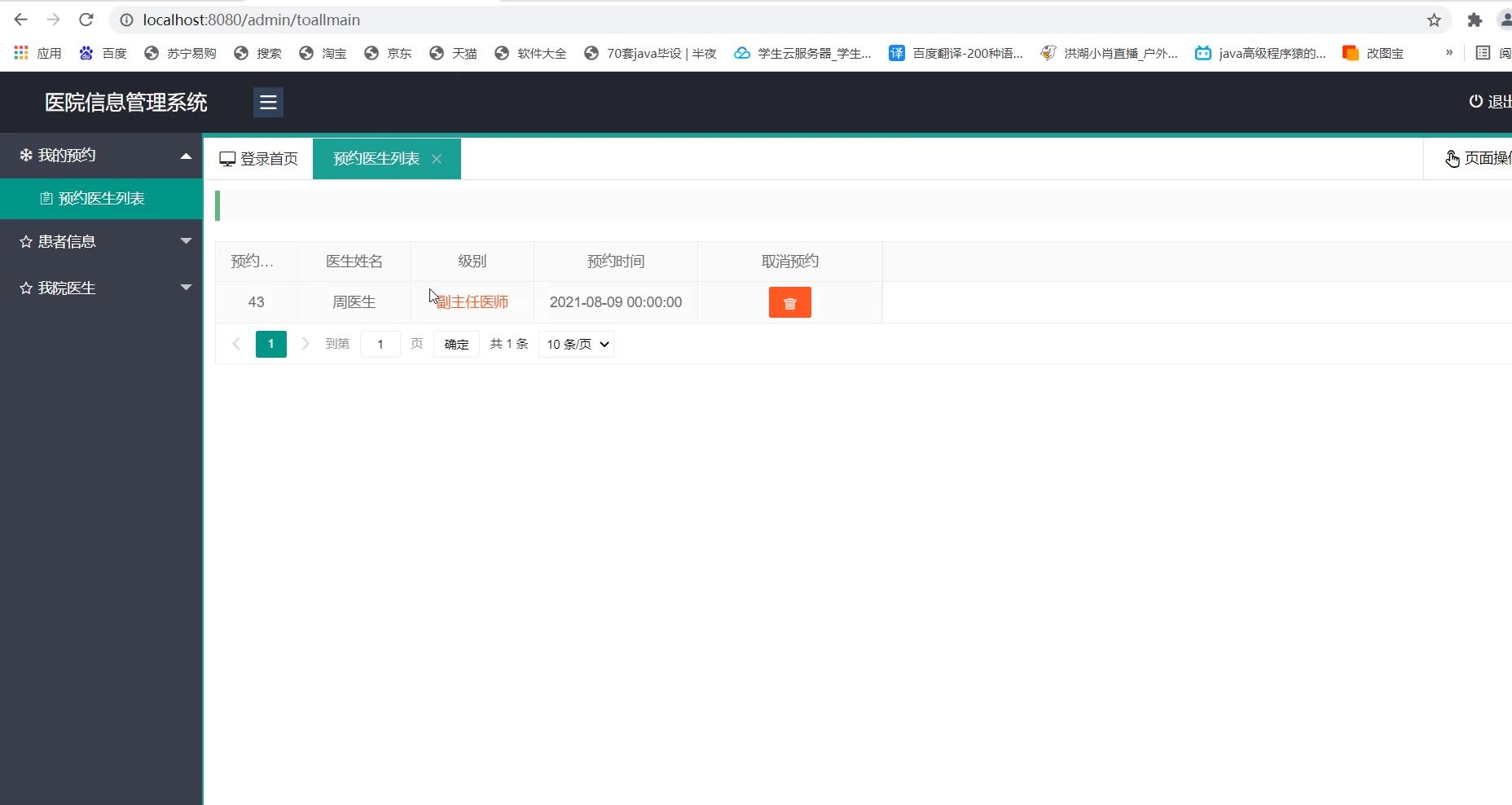Click the 副主任医师 level cell

click(x=472, y=302)
